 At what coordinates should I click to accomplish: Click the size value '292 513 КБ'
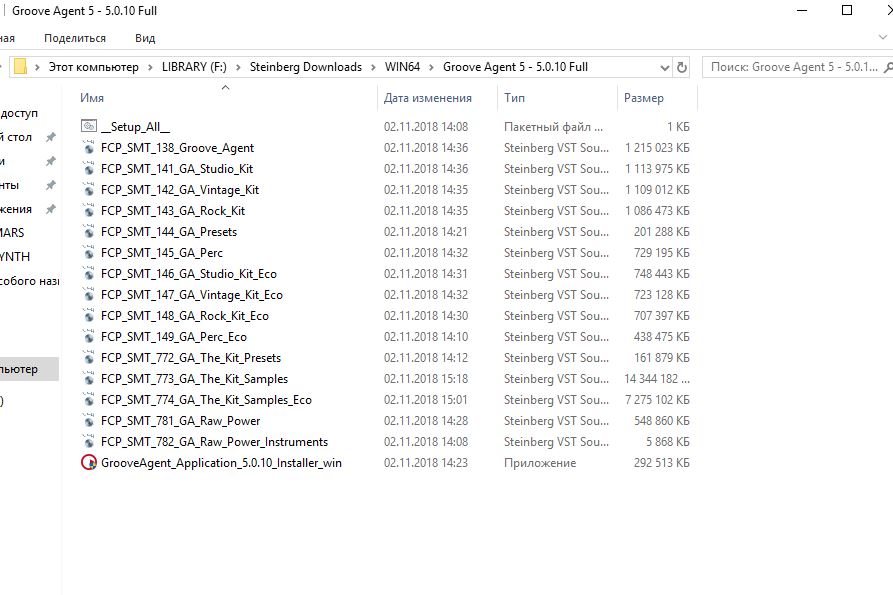662,463
